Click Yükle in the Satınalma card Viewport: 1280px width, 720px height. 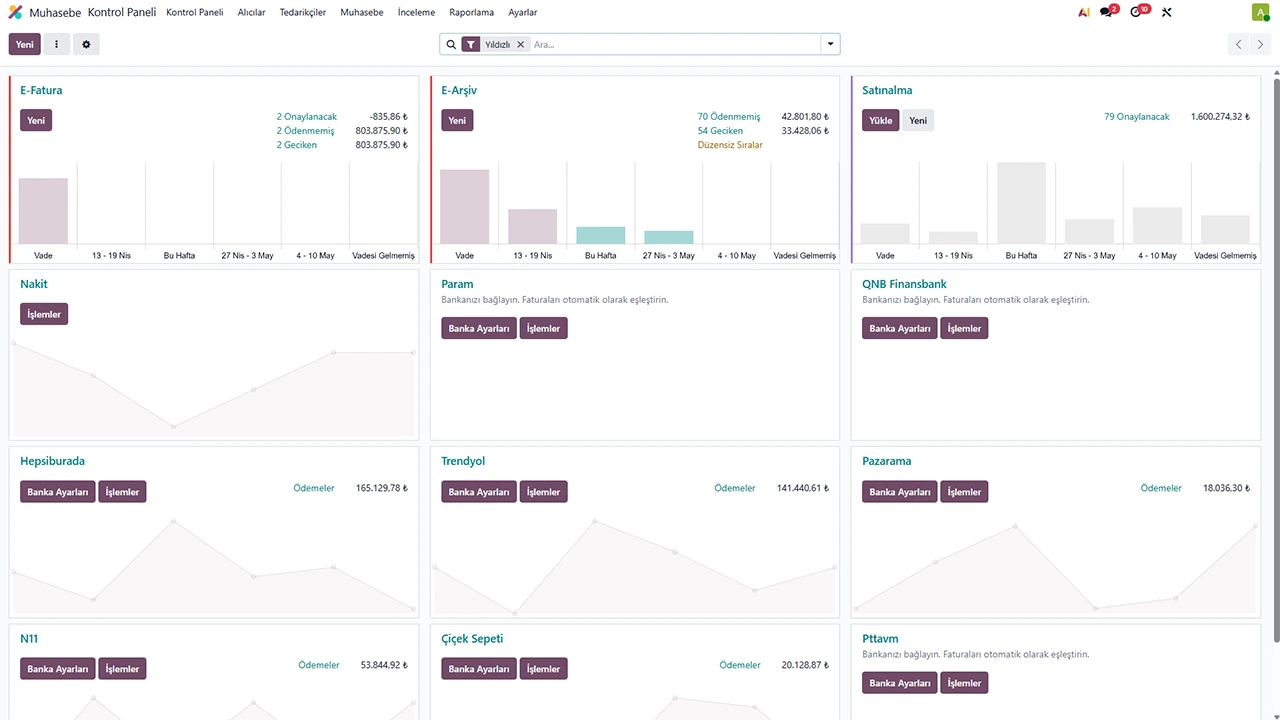[x=881, y=120]
